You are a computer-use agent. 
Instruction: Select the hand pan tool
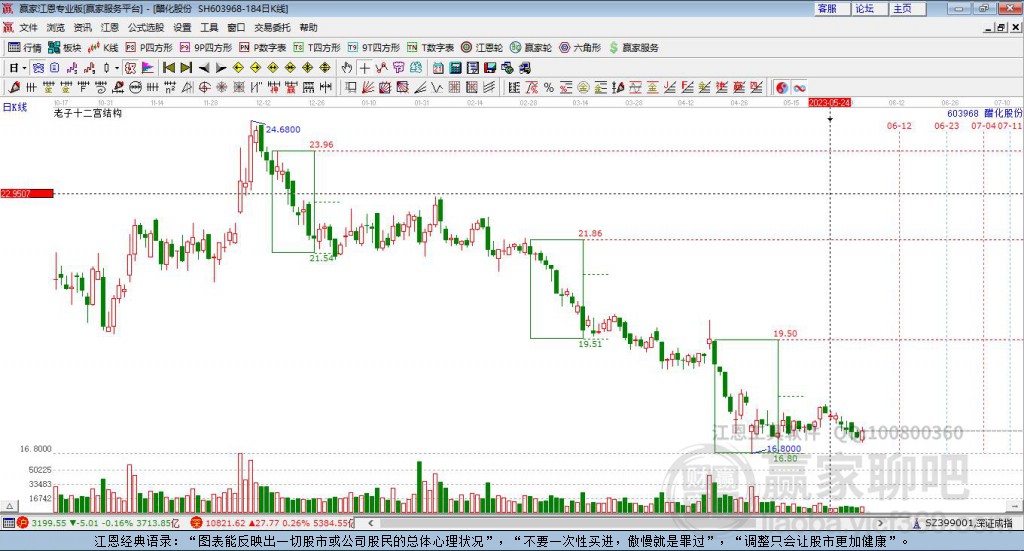(347, 68)
